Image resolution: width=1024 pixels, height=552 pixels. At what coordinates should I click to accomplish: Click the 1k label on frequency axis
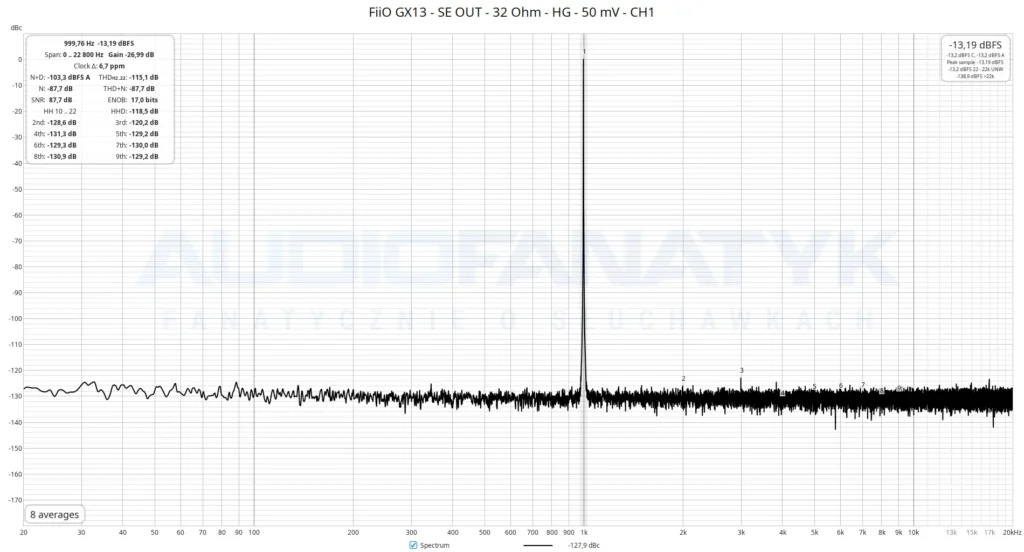[x=584, y=532]
